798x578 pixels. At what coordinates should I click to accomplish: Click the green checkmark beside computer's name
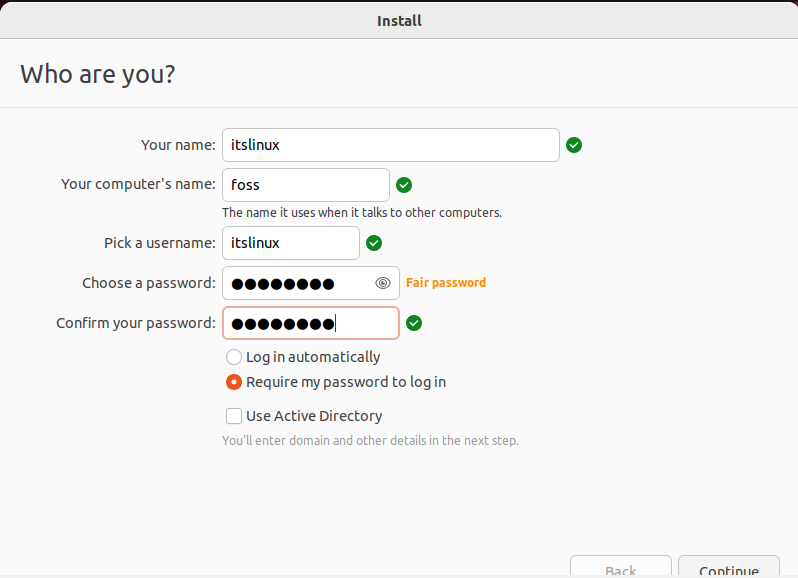(x=404, y=185)
